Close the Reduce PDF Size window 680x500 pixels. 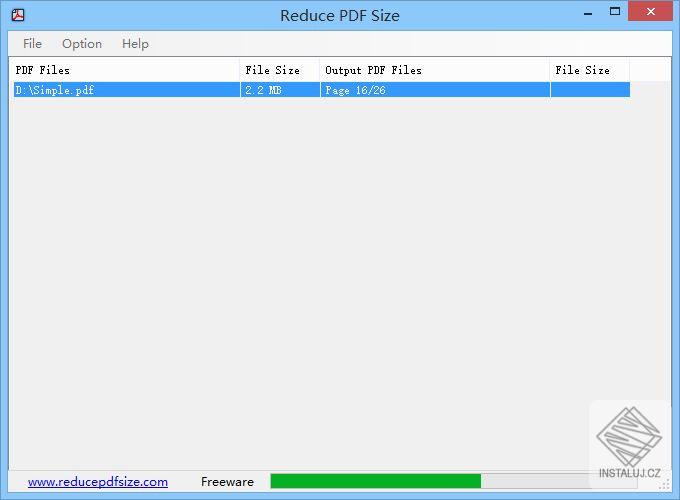coord(650,11)
